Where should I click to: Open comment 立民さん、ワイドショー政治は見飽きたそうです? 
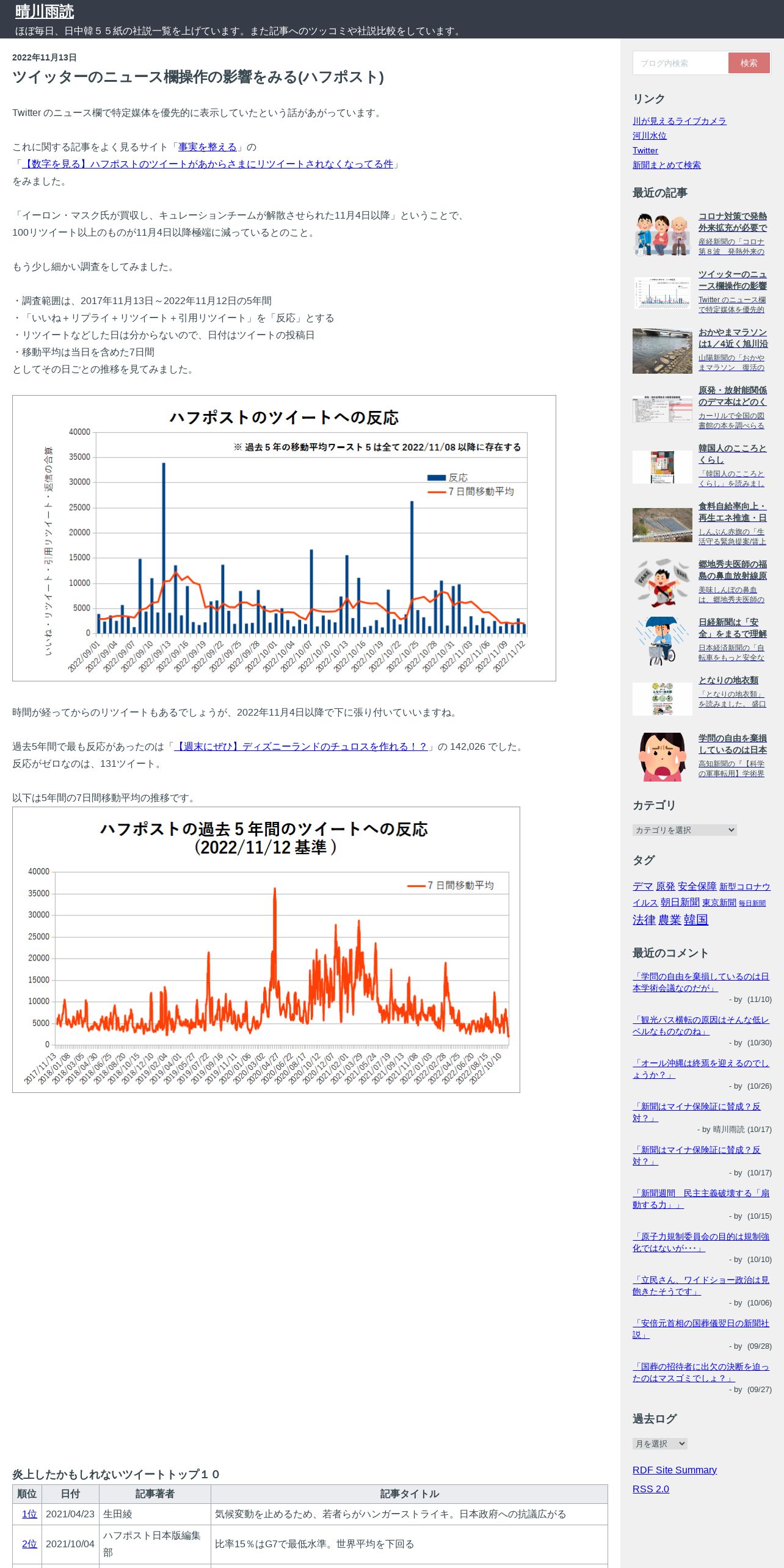(701, 1285)
